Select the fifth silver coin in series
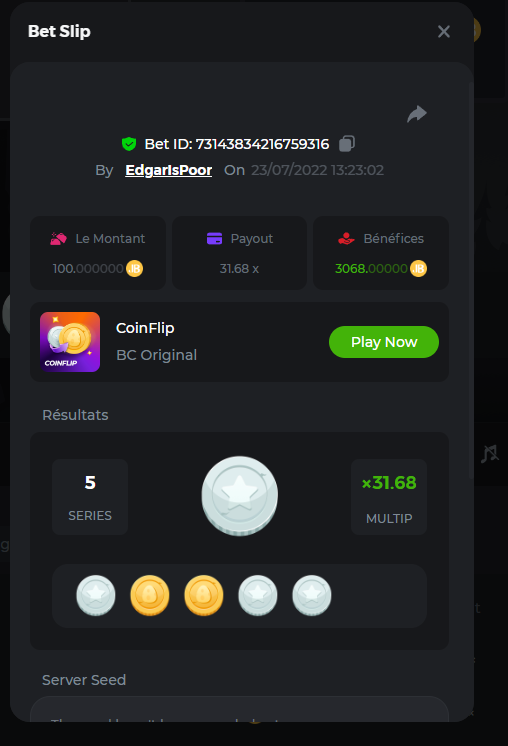This screenshot has height=746, width=508. [312, 595]
